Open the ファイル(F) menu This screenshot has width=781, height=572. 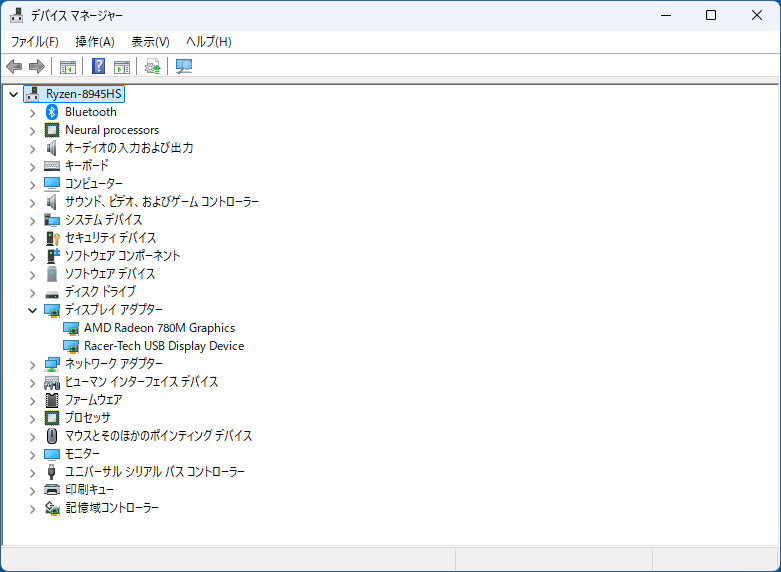pyautogui.click(x=34, y=42)
